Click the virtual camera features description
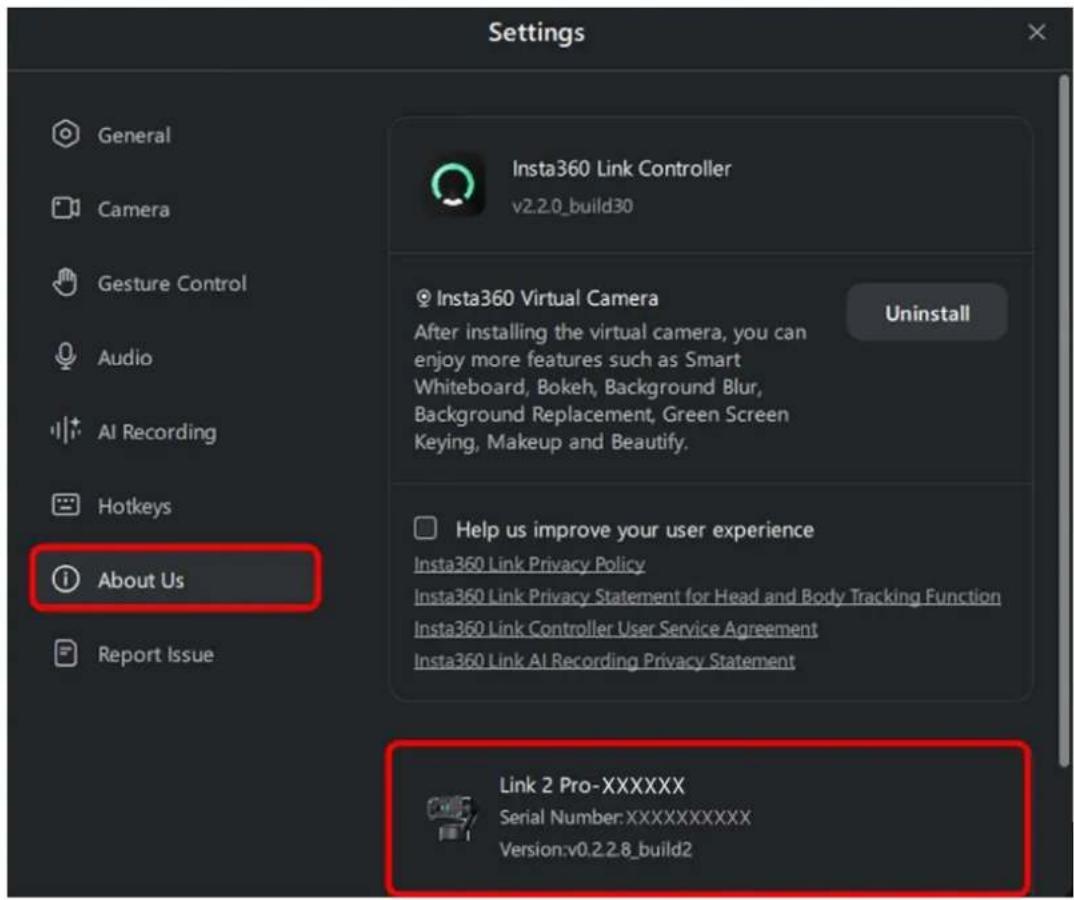Image resolution: width=1074 pixels, height=900 pixels. [610, 386]
